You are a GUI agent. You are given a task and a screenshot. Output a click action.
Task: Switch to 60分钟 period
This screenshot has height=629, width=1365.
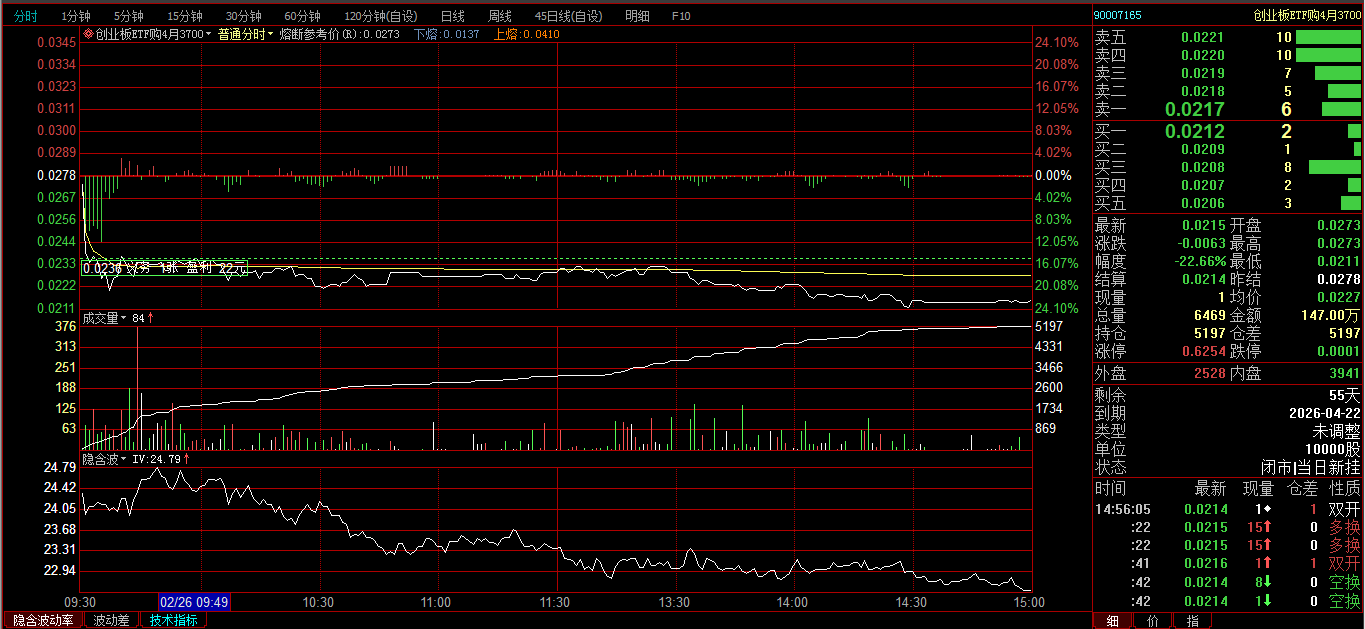(x=302, y=16)
